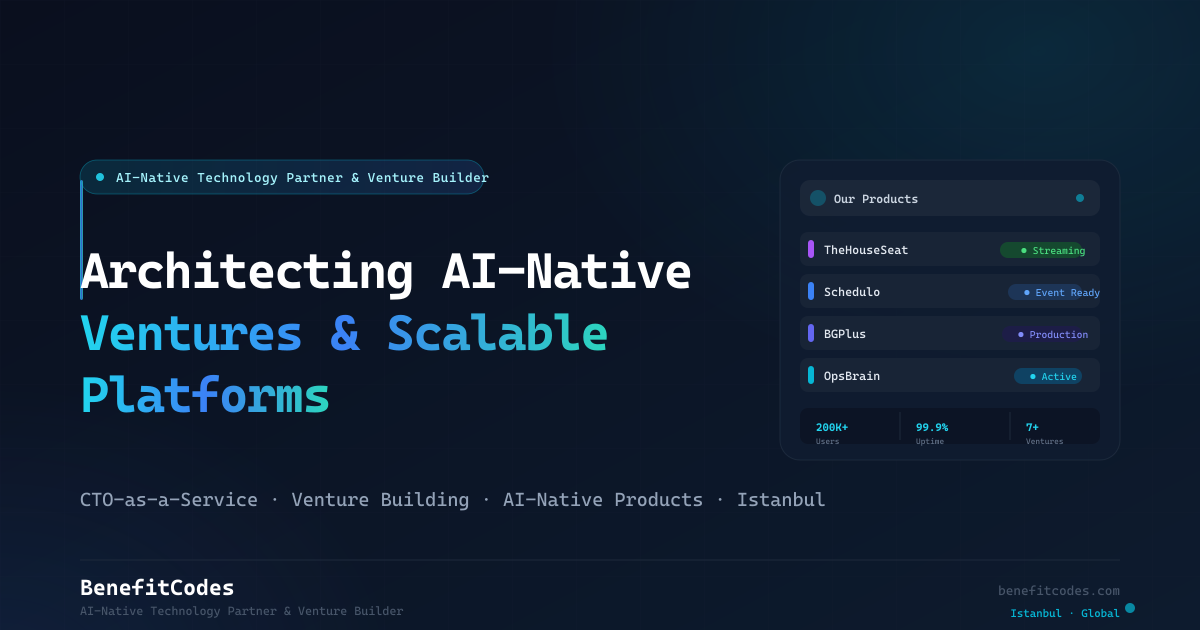Click the 99.9% Uptime statistic

932,433
